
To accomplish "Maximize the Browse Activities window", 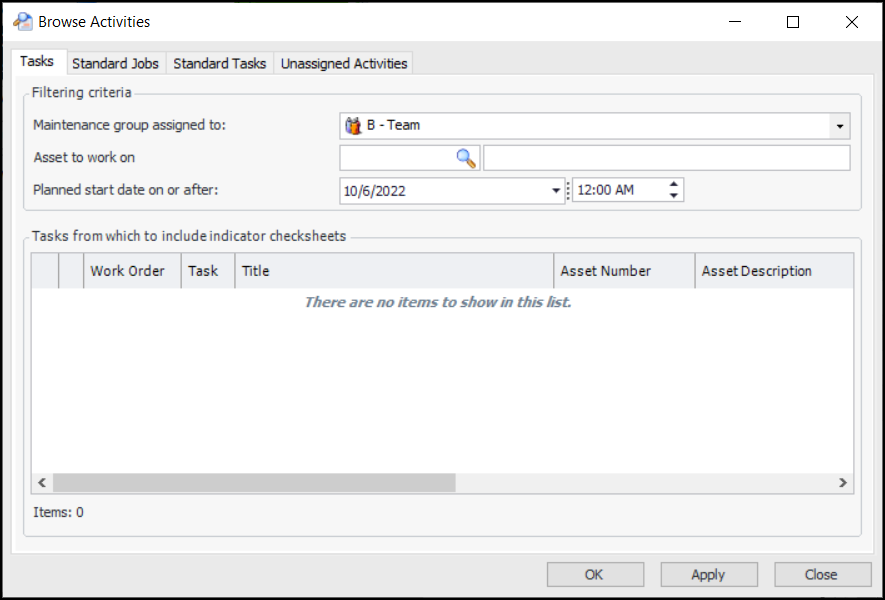I will coord(793,22).
